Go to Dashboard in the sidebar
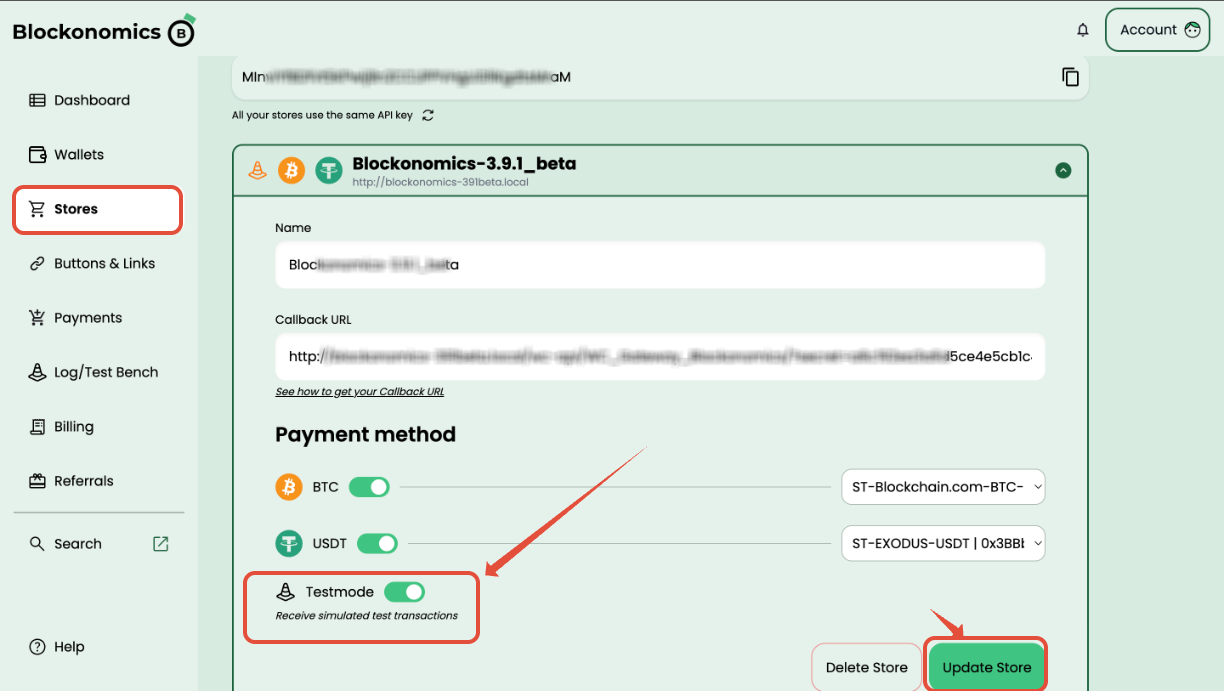The height and width of the screenshot is (691, 1224). click(80, 100)
